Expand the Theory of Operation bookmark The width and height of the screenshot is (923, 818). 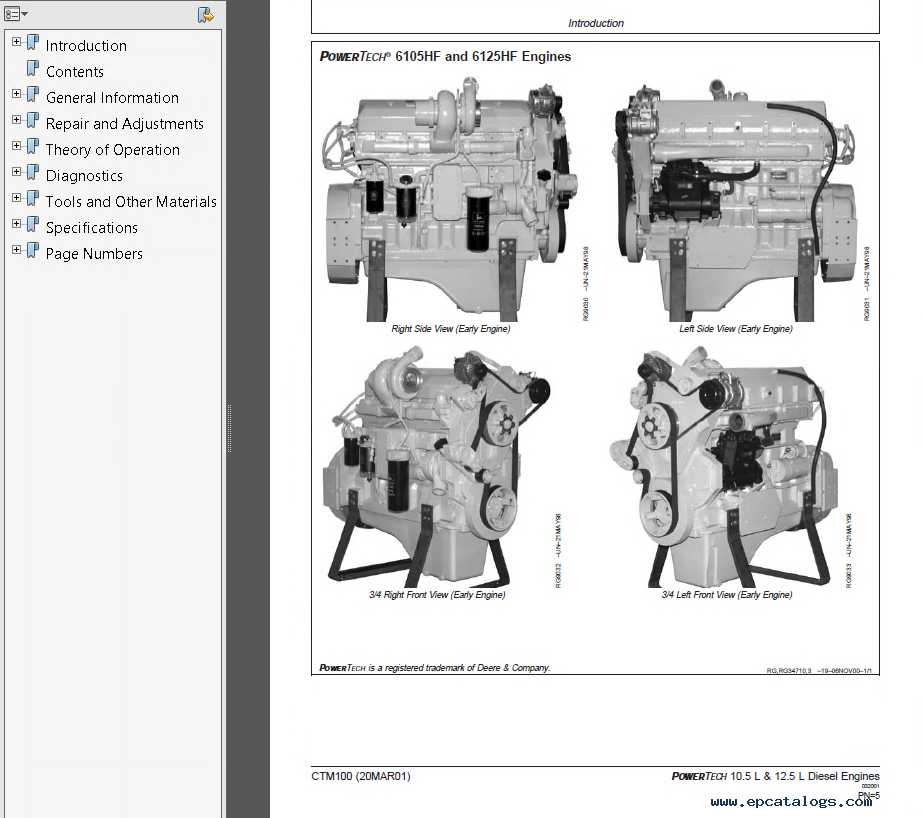tap(16, 145)
